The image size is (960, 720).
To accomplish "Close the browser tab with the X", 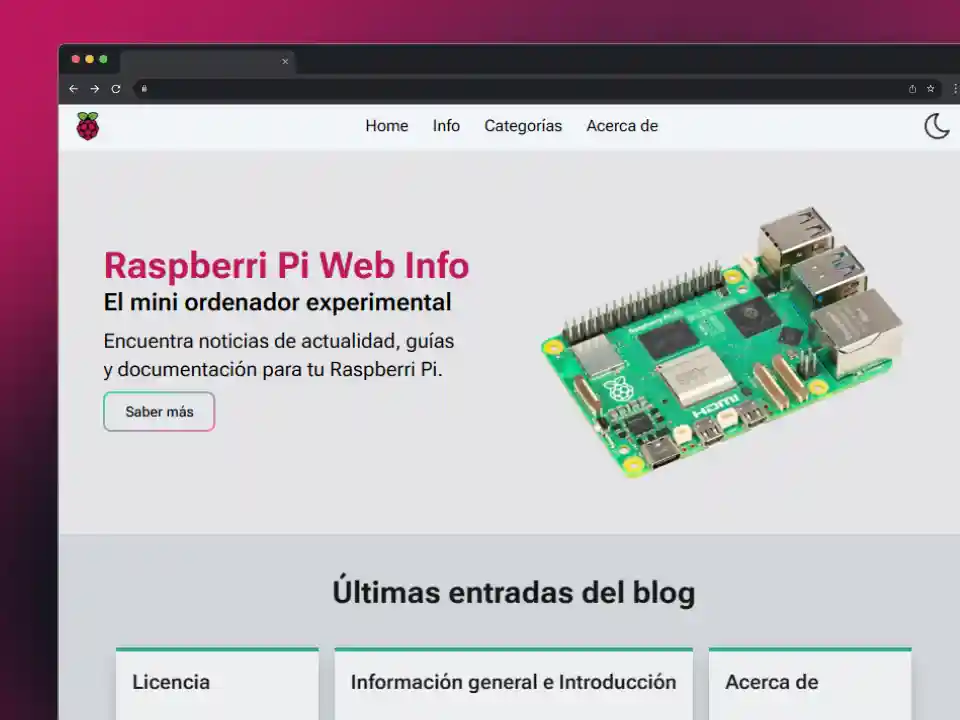I will click(x=285, y=61).
